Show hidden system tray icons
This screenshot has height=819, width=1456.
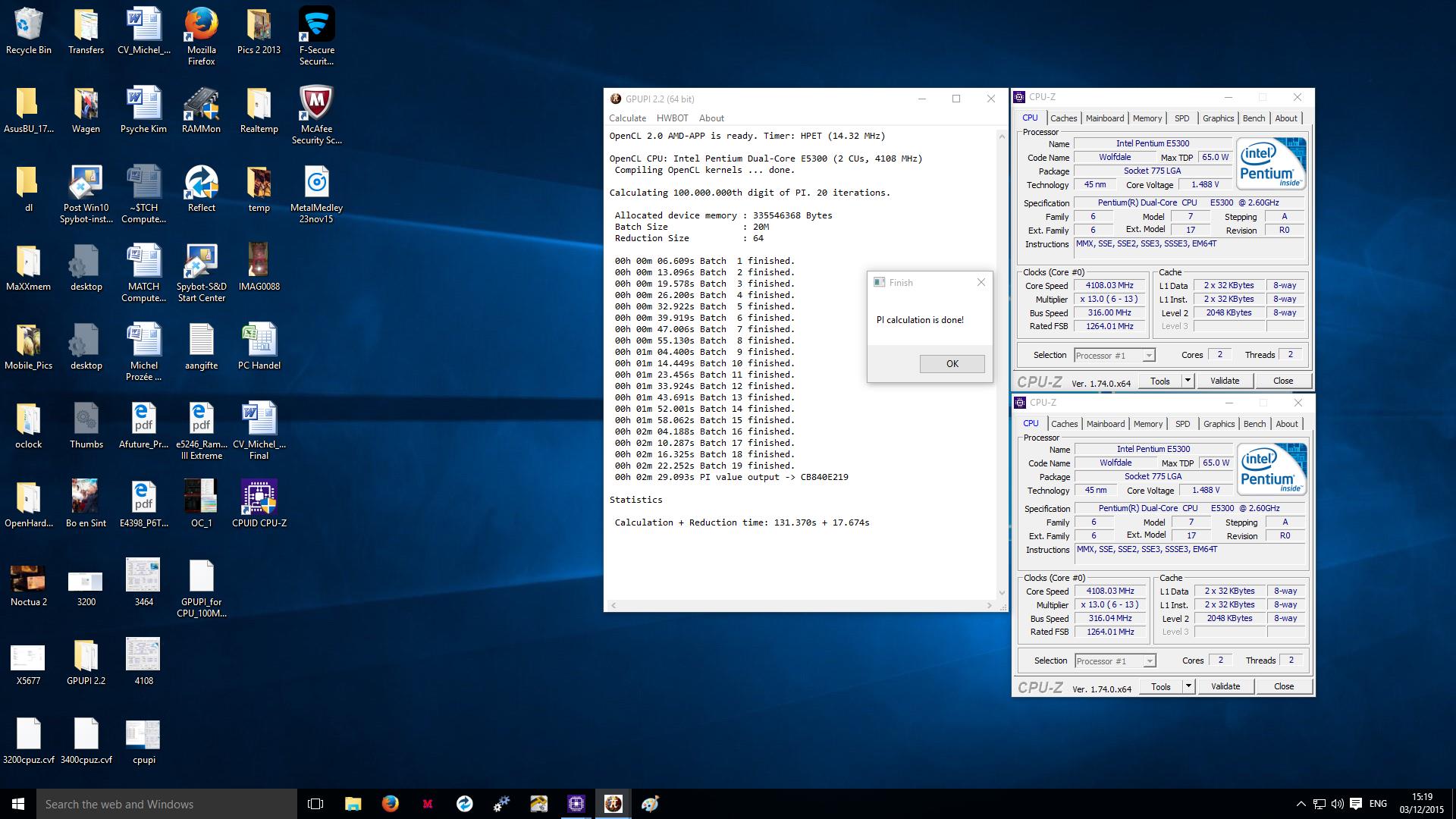(x=1301, y=804)
